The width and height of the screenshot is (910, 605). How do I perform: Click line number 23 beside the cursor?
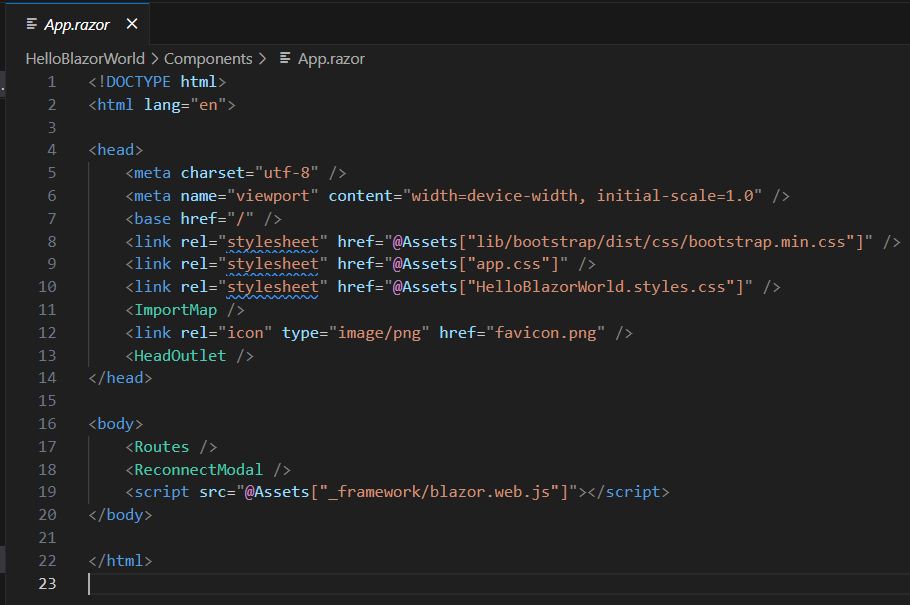47,583
